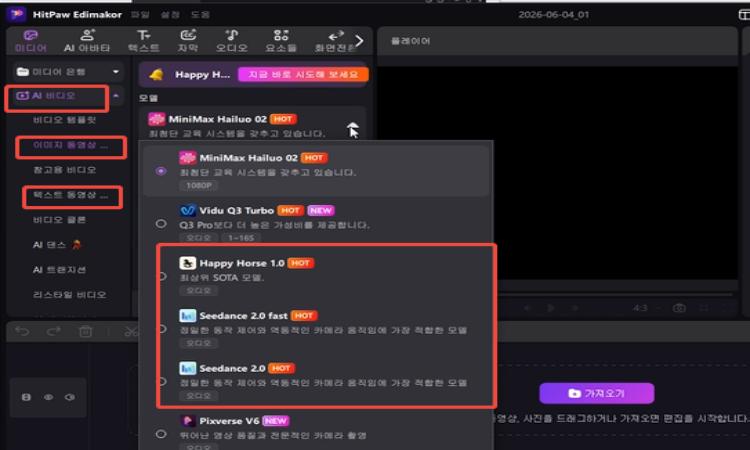Viewport: 750px width, 450px height.
Task: Click the Seedance 2.0 model logo
Action: 188,368
